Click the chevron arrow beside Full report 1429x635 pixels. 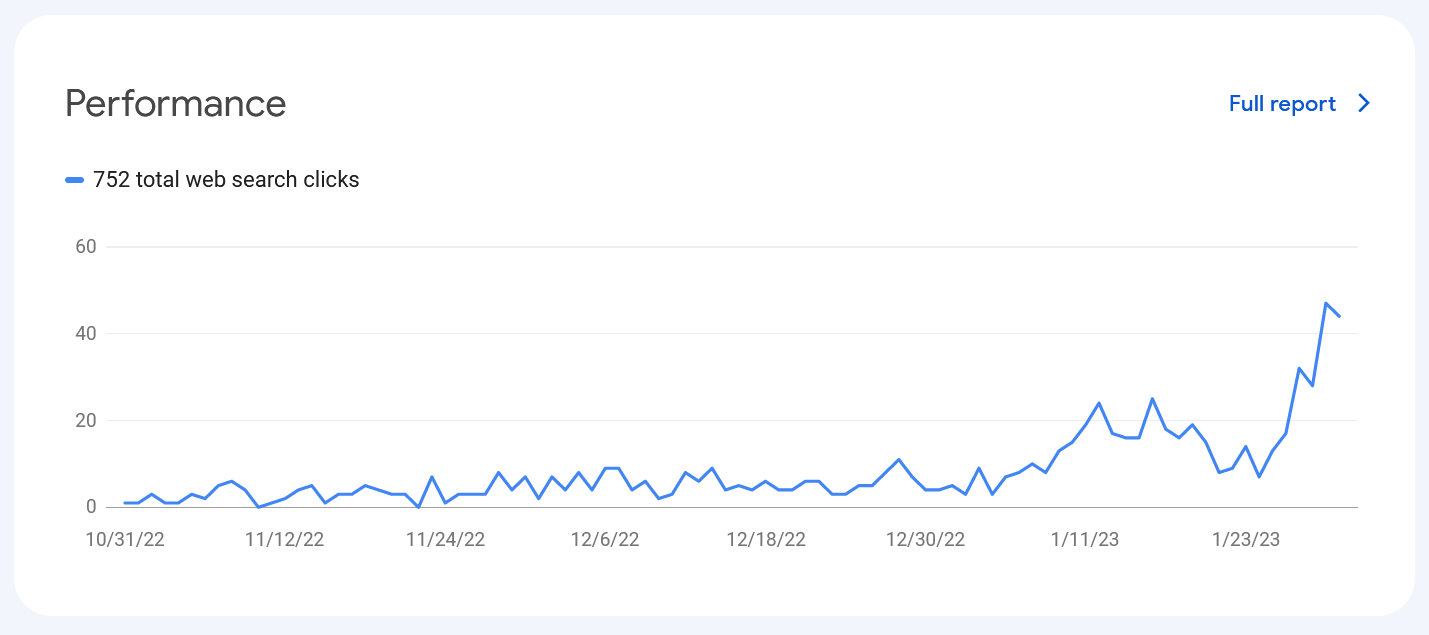pos(1363,104)
